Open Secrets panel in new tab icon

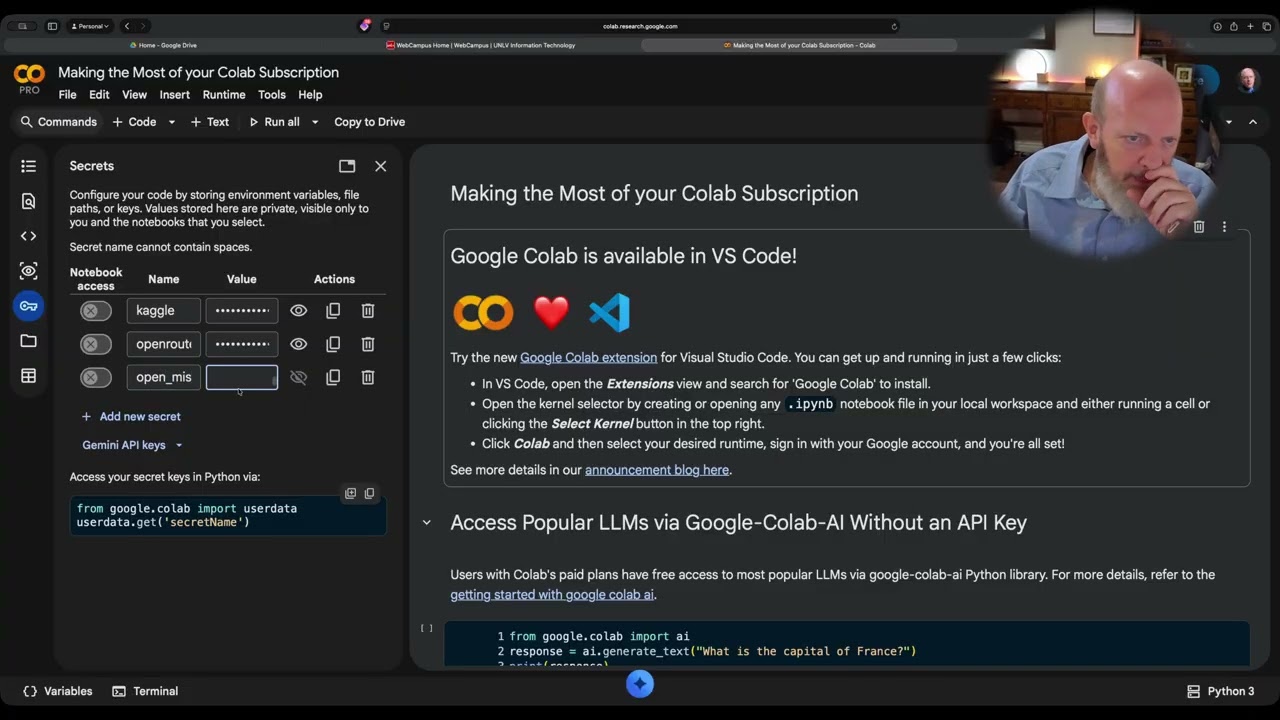click(x=347, y=166)
